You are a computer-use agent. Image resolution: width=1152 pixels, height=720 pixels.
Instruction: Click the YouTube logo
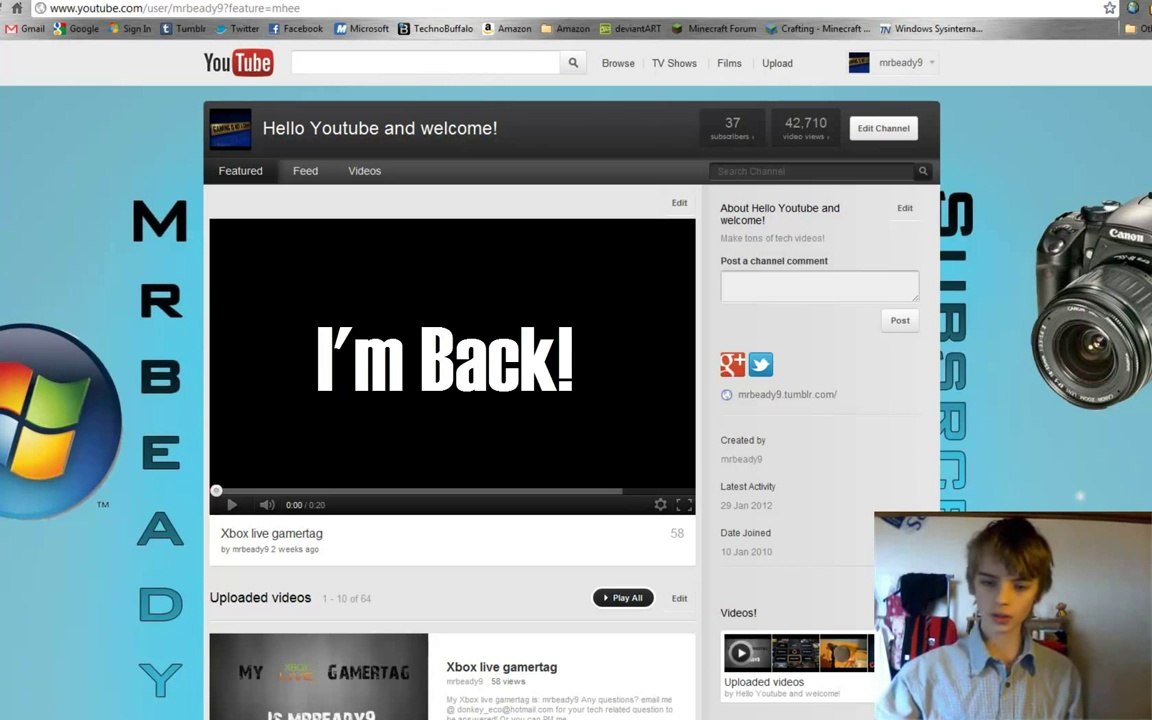[x=238, y=62]
